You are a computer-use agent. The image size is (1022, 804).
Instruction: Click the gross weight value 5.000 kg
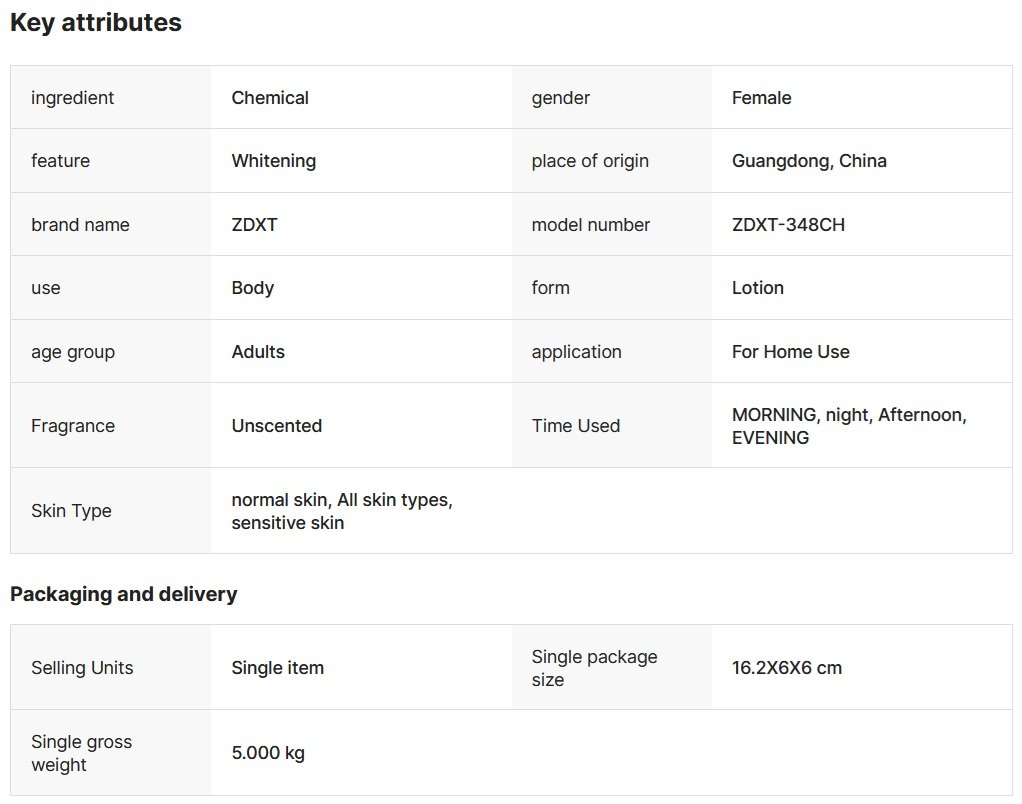(268, 753)
